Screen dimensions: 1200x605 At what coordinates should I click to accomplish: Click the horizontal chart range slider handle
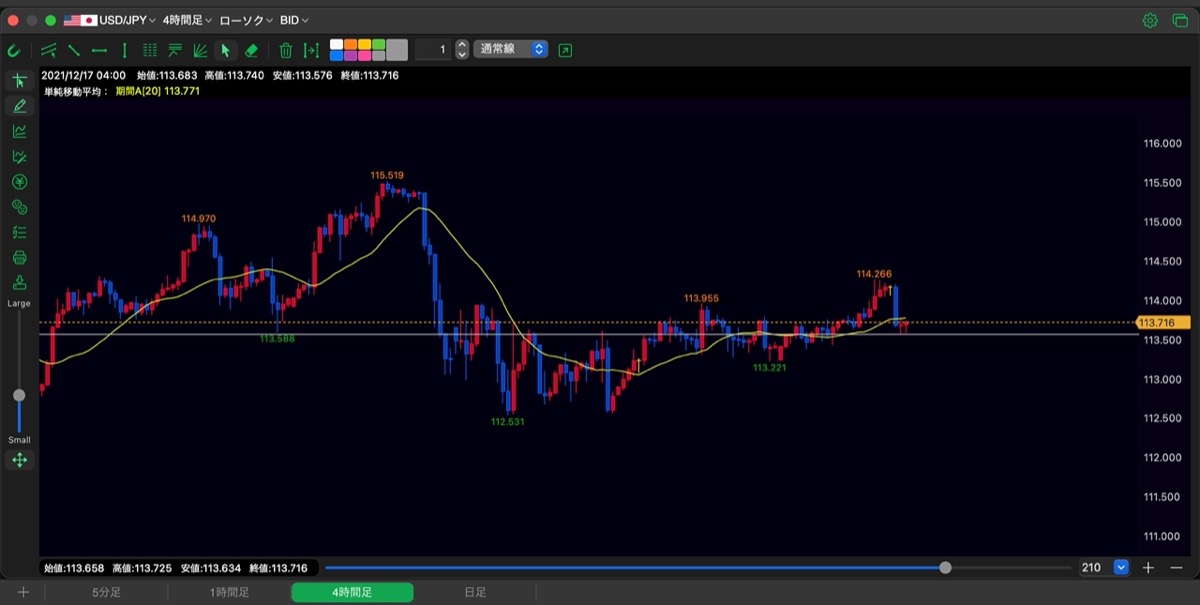(x=945, y=568)
